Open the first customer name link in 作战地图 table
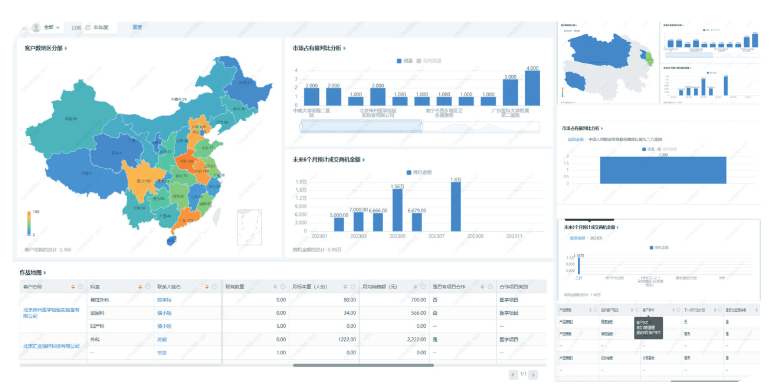This screenshot has width=779, height=391. pos(51,313)
